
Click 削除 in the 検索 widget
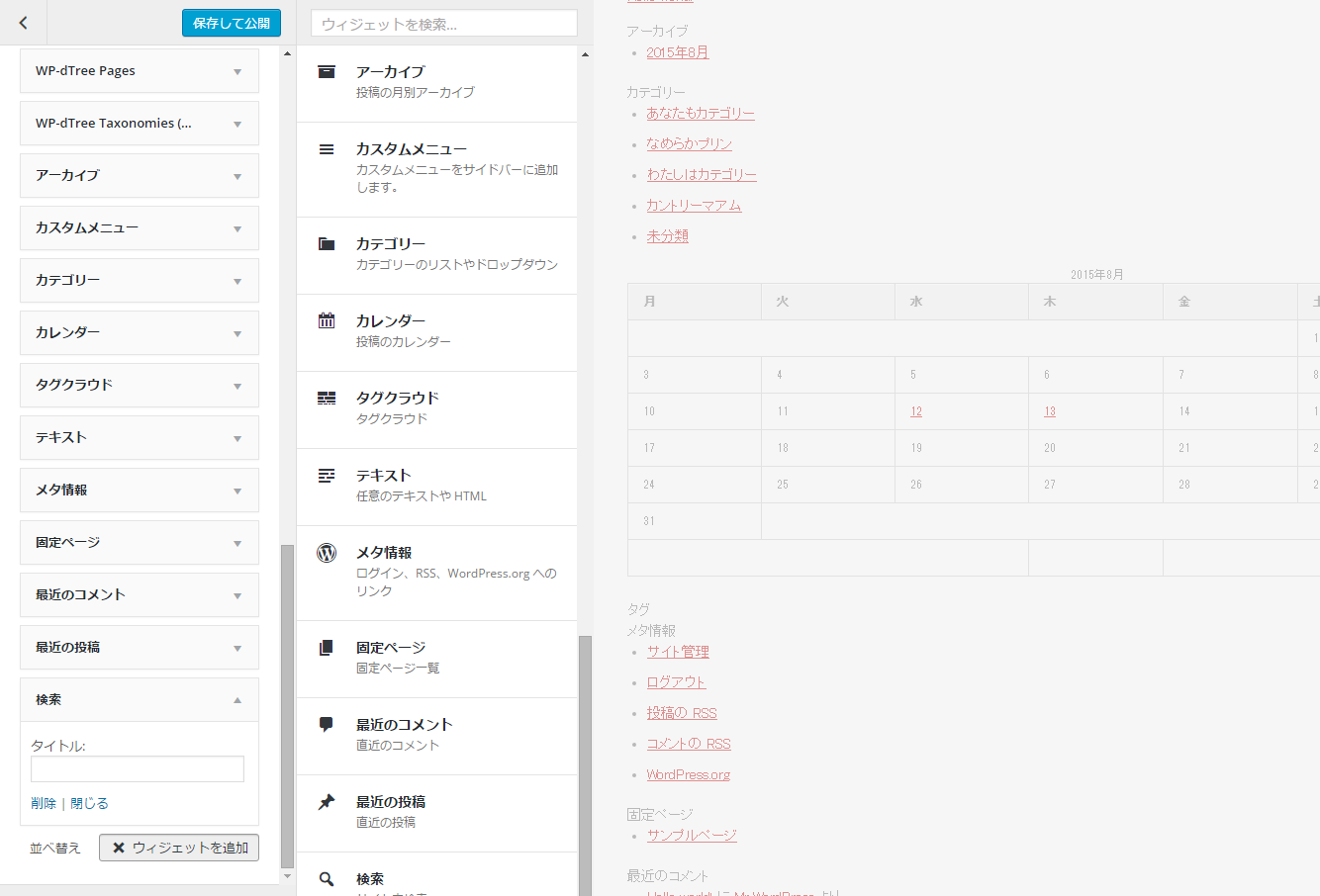click(44, 803)
